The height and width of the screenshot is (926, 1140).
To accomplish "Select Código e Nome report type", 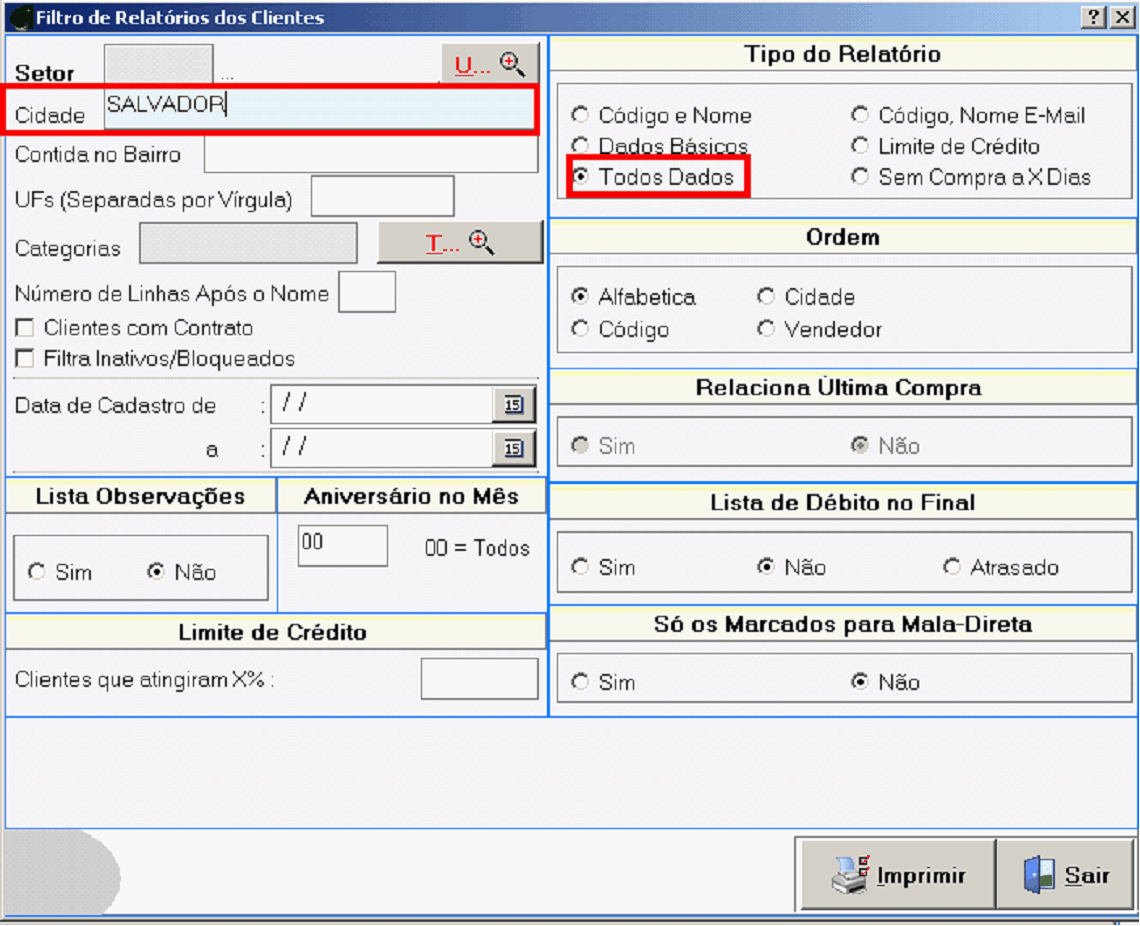I will (x=580, y=116).
